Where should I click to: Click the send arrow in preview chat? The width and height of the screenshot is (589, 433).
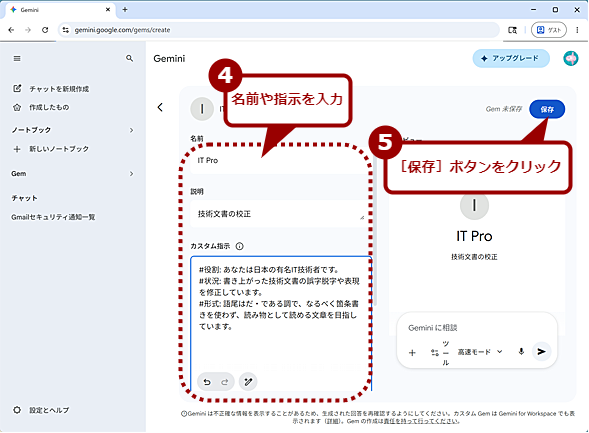[541, 352]
